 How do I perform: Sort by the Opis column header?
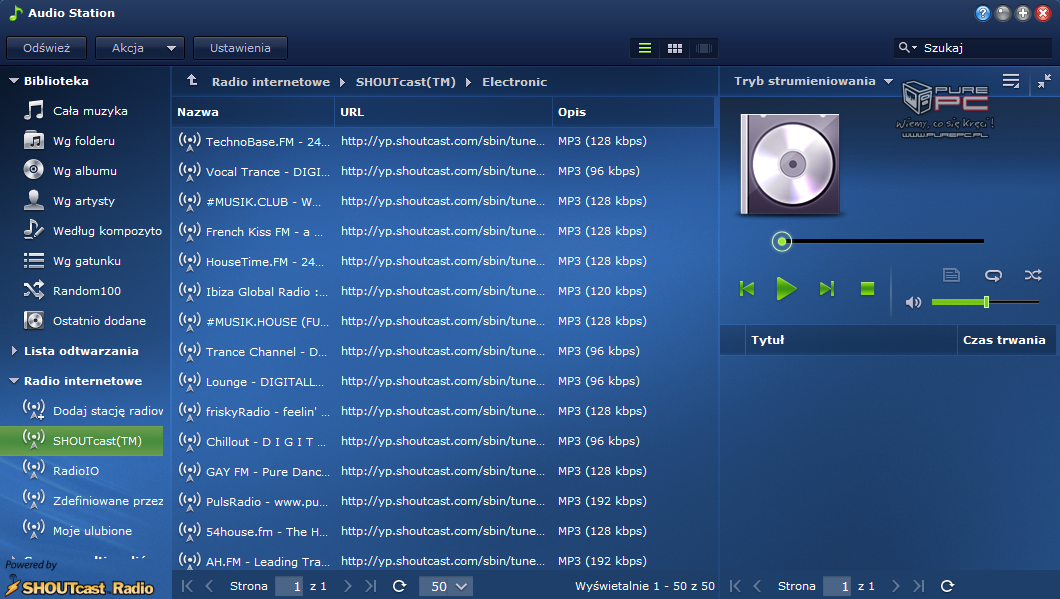pyautogui.click(x=633, y=112)
